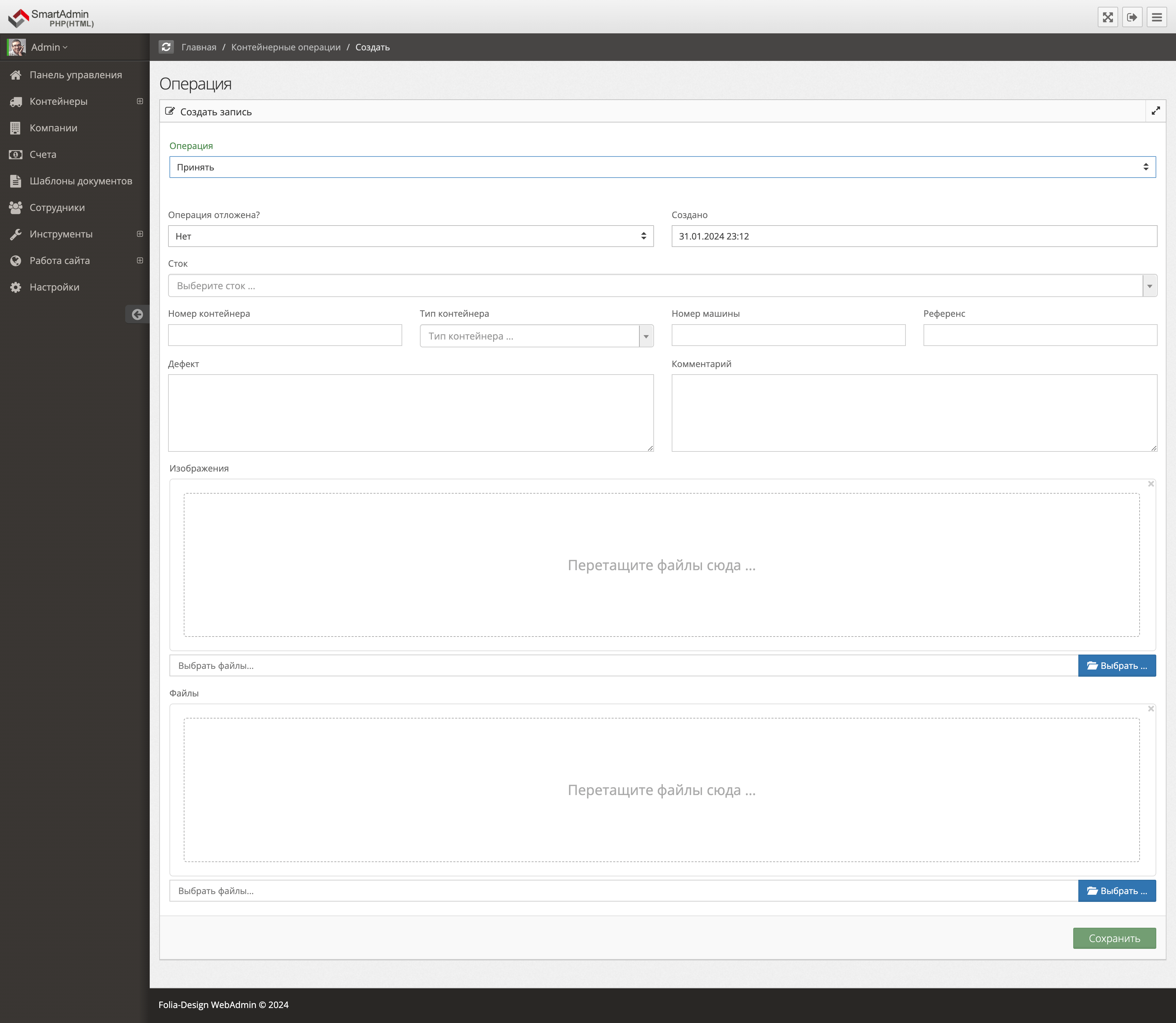Expand the Инструменты submenu plus toggle
Screen dimensions: 1176x1023
(140, 234)
